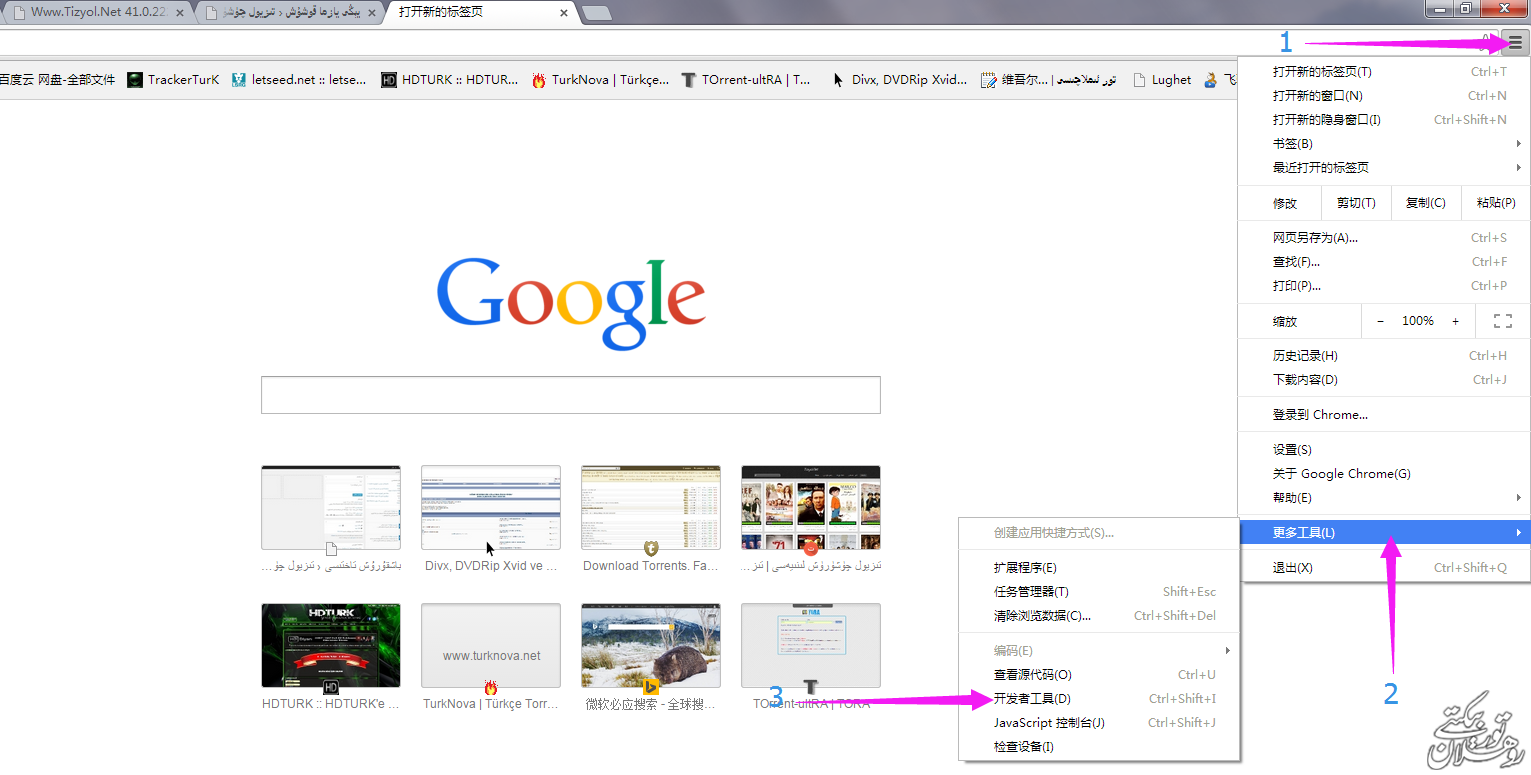Open the Chrome hamburger menu button

tap(1515, 42)
